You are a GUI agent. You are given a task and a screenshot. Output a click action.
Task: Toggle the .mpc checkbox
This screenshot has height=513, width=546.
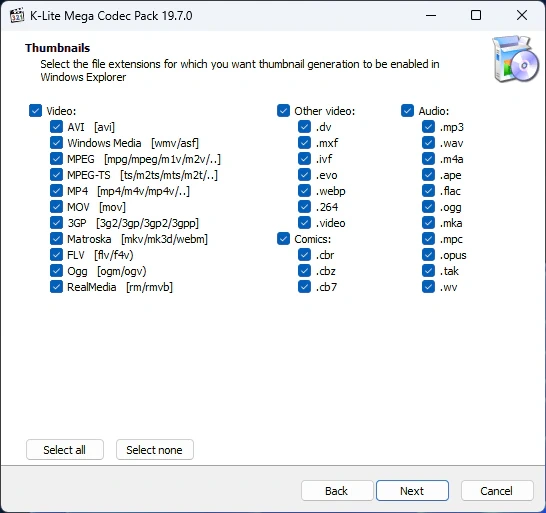(x=428, y=239)
